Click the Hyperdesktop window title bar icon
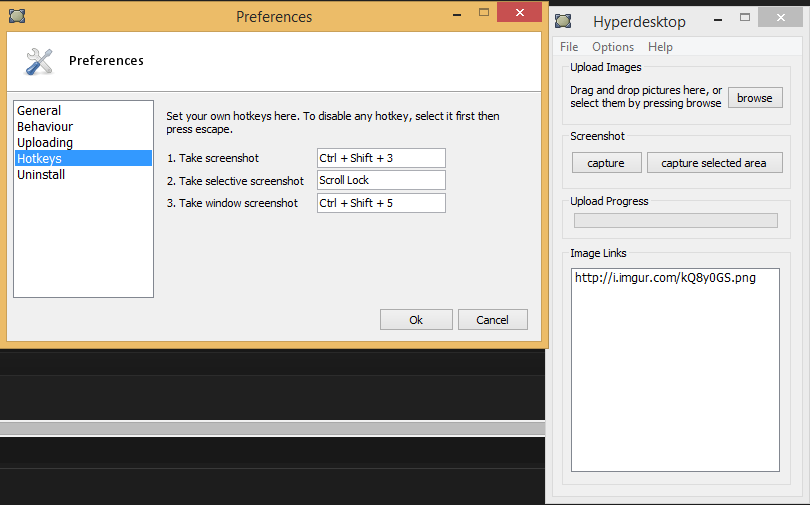The width and height of the screenshot is (810, 505). tap(563, 21)
